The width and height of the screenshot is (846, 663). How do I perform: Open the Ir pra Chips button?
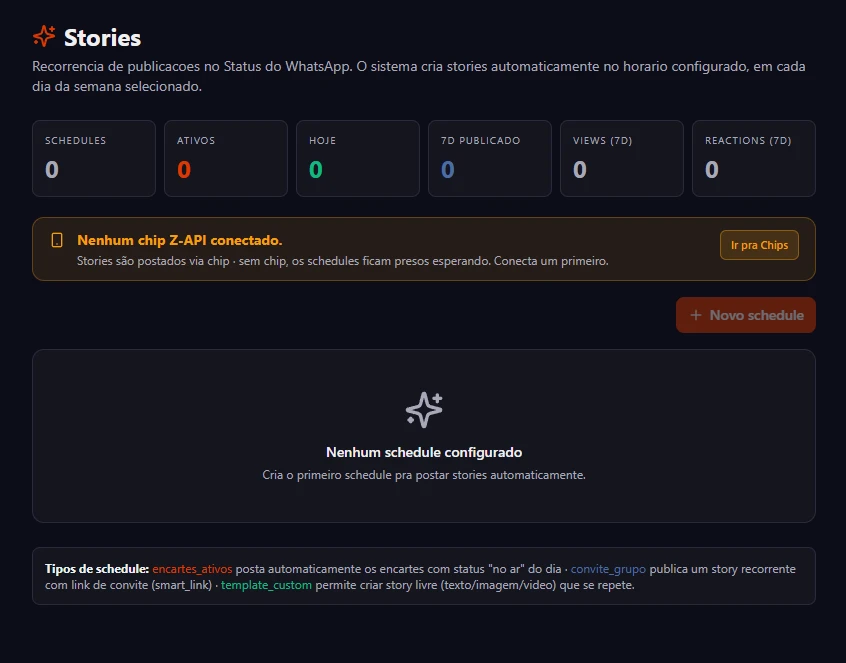pyautogui.click(x=759, y=245)
